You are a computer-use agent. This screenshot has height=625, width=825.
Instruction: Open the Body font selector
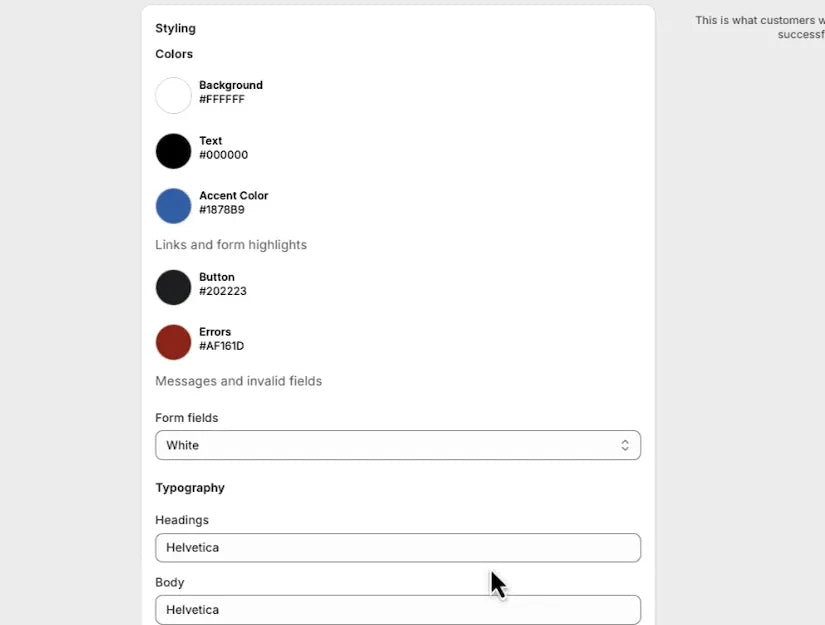pos(398,609)
